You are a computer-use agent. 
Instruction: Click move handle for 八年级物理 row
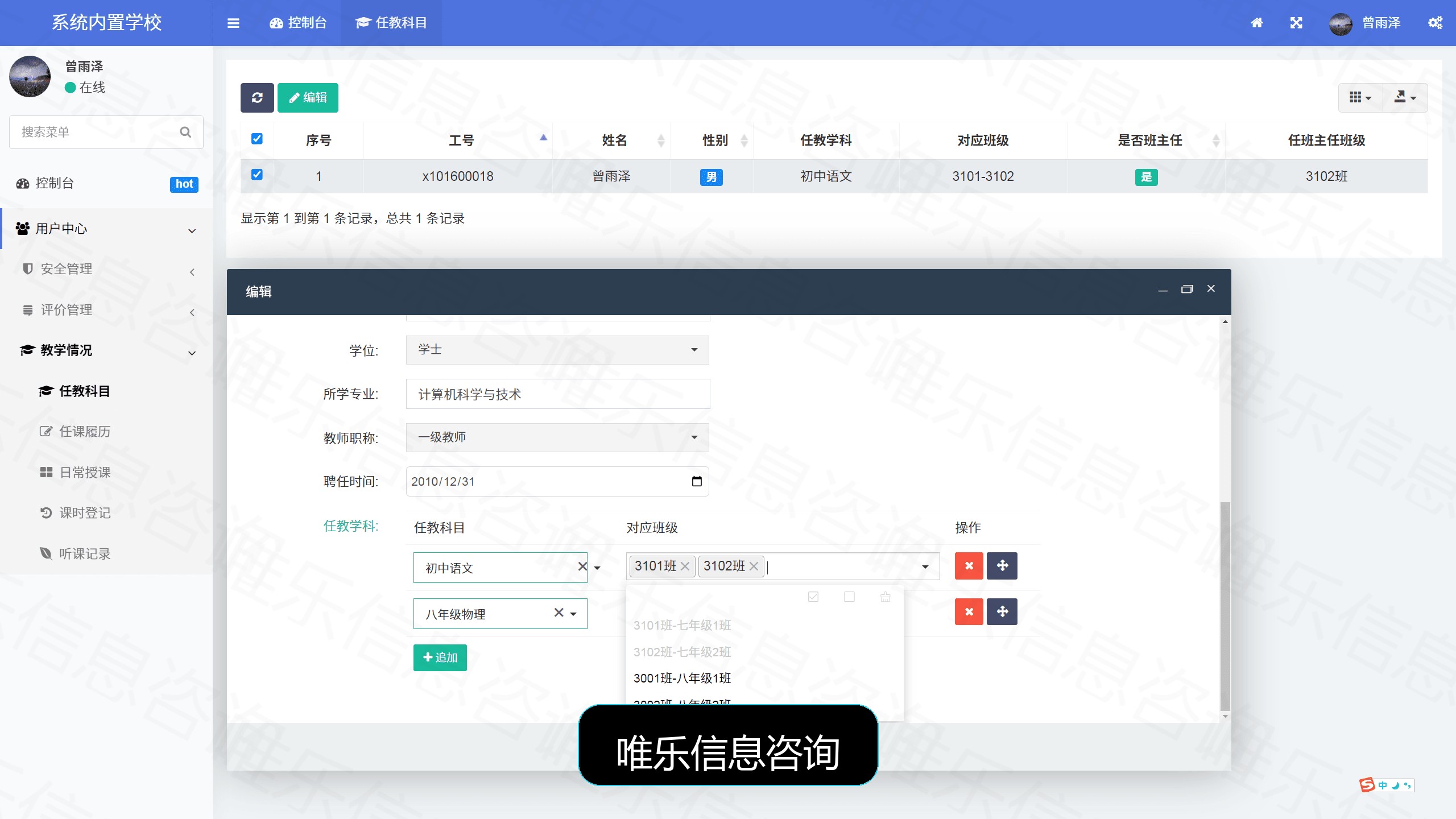1002,612
